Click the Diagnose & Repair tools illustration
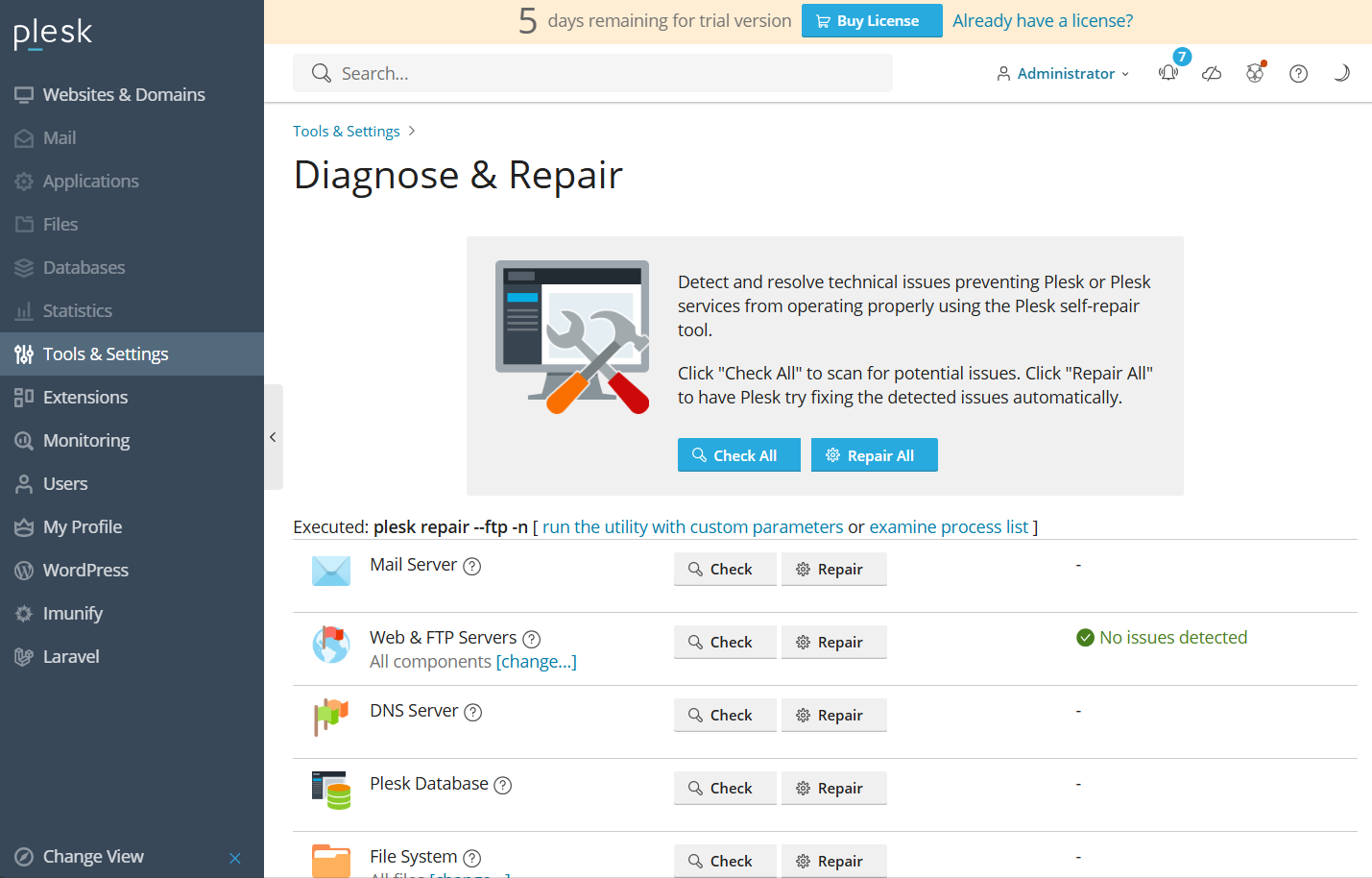 coord(572,337)
